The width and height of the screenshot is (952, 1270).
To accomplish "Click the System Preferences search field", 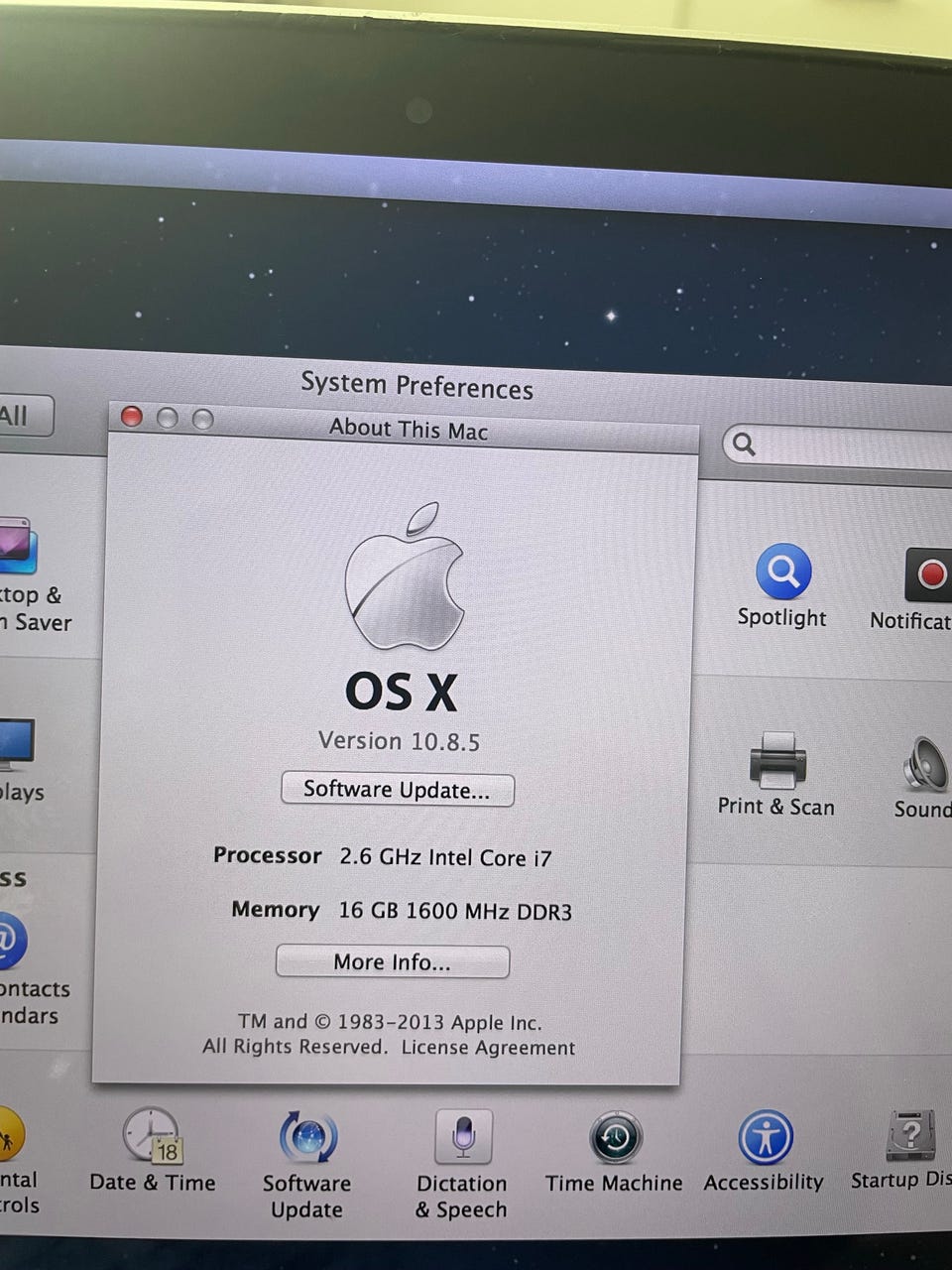I will pos(838,446).
